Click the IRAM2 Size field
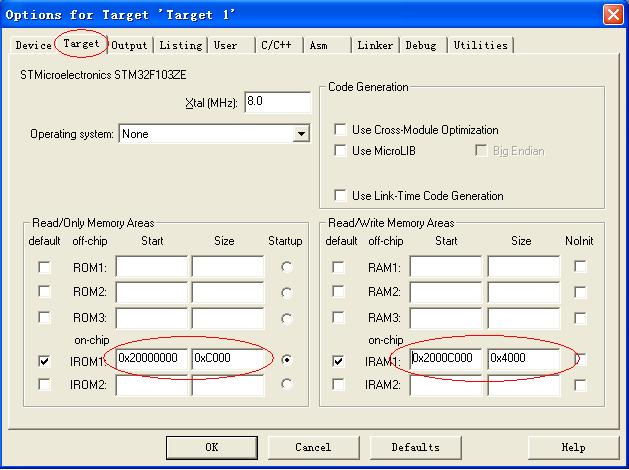The height and width of the screenshot is (470, 629). 523,385
